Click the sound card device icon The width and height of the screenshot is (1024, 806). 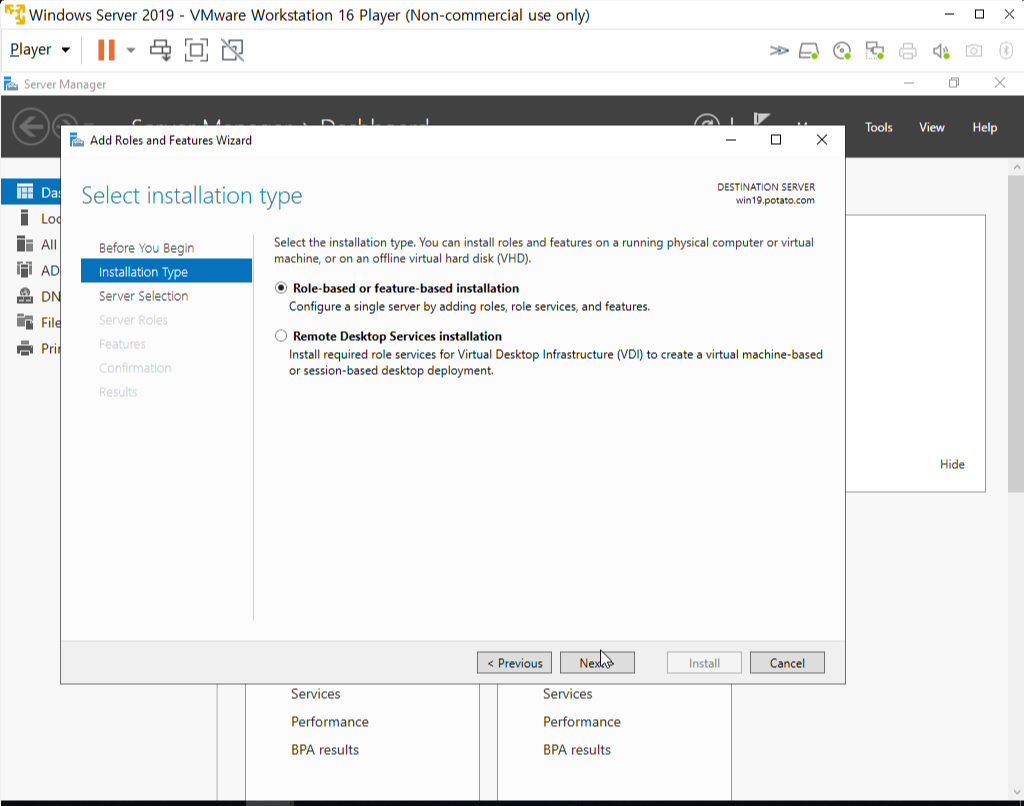click(940, 50)
